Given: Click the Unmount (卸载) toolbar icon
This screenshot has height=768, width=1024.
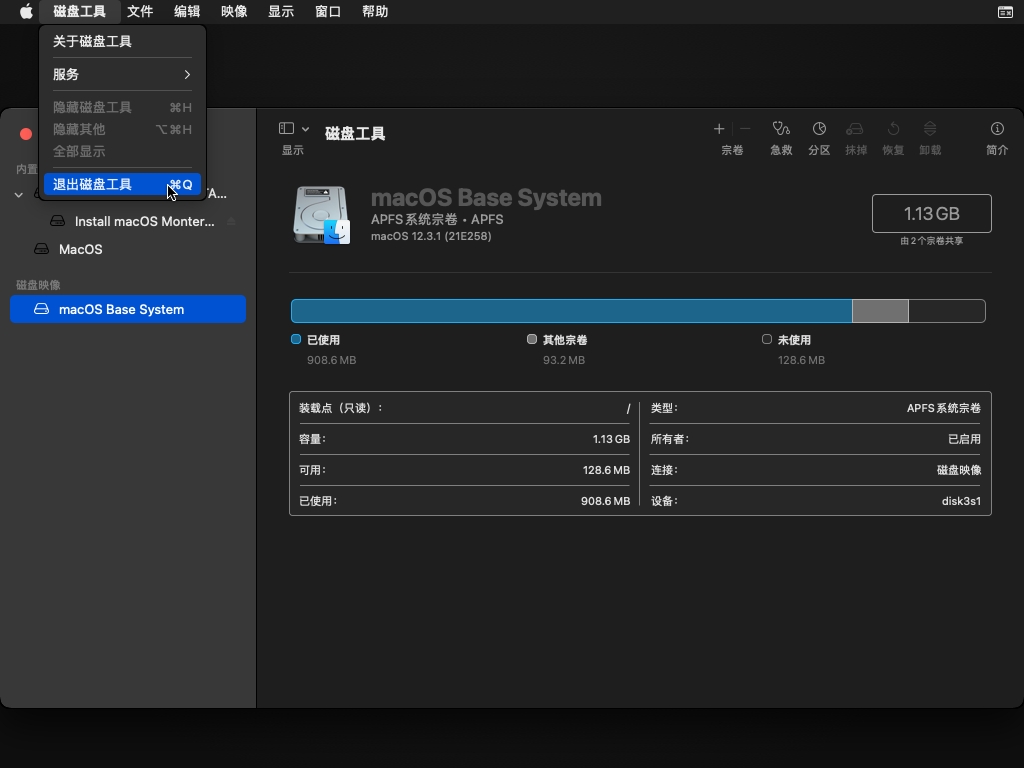Looking at the screenshot, I should pos(930,129).
